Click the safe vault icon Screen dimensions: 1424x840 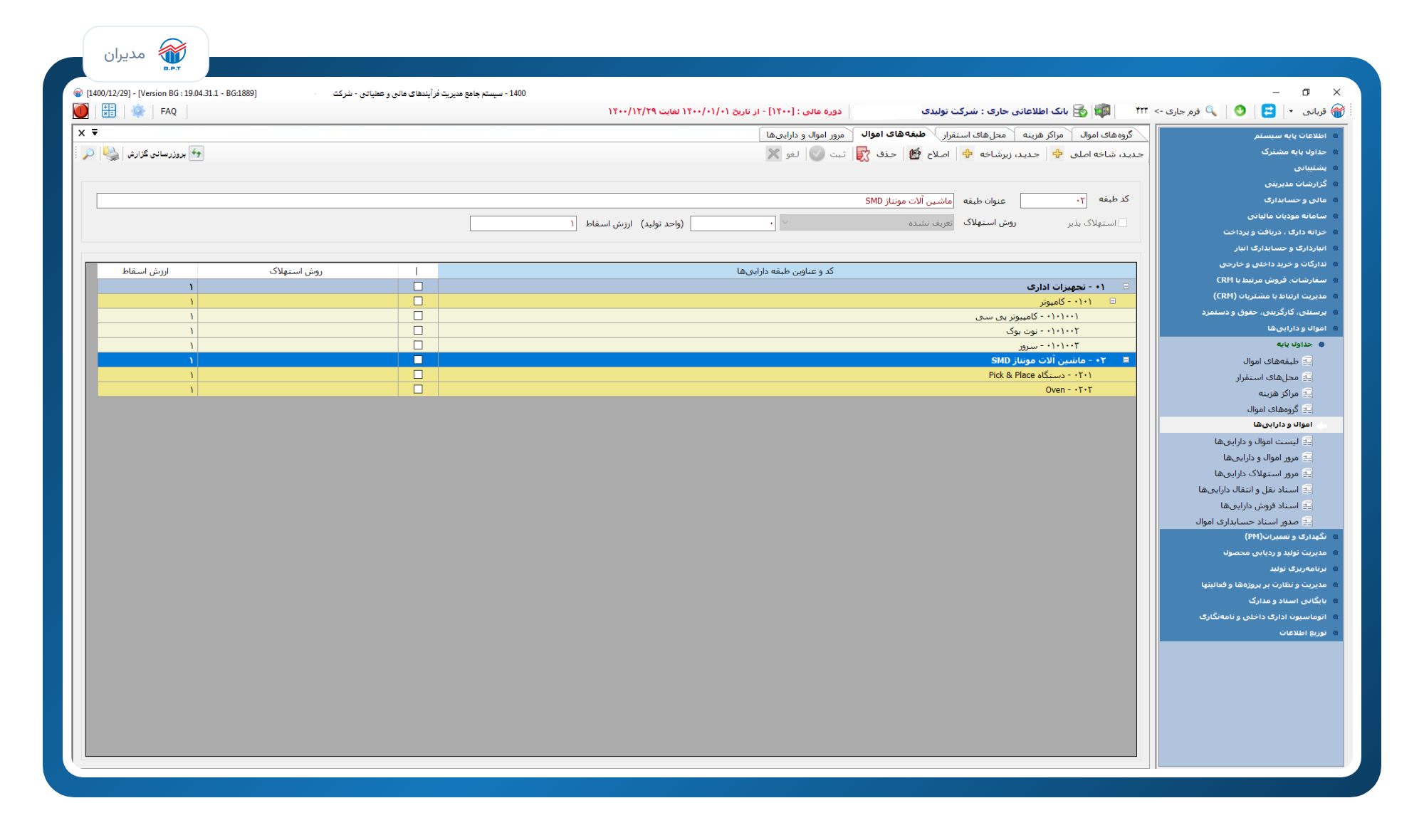click(1103, 111)
